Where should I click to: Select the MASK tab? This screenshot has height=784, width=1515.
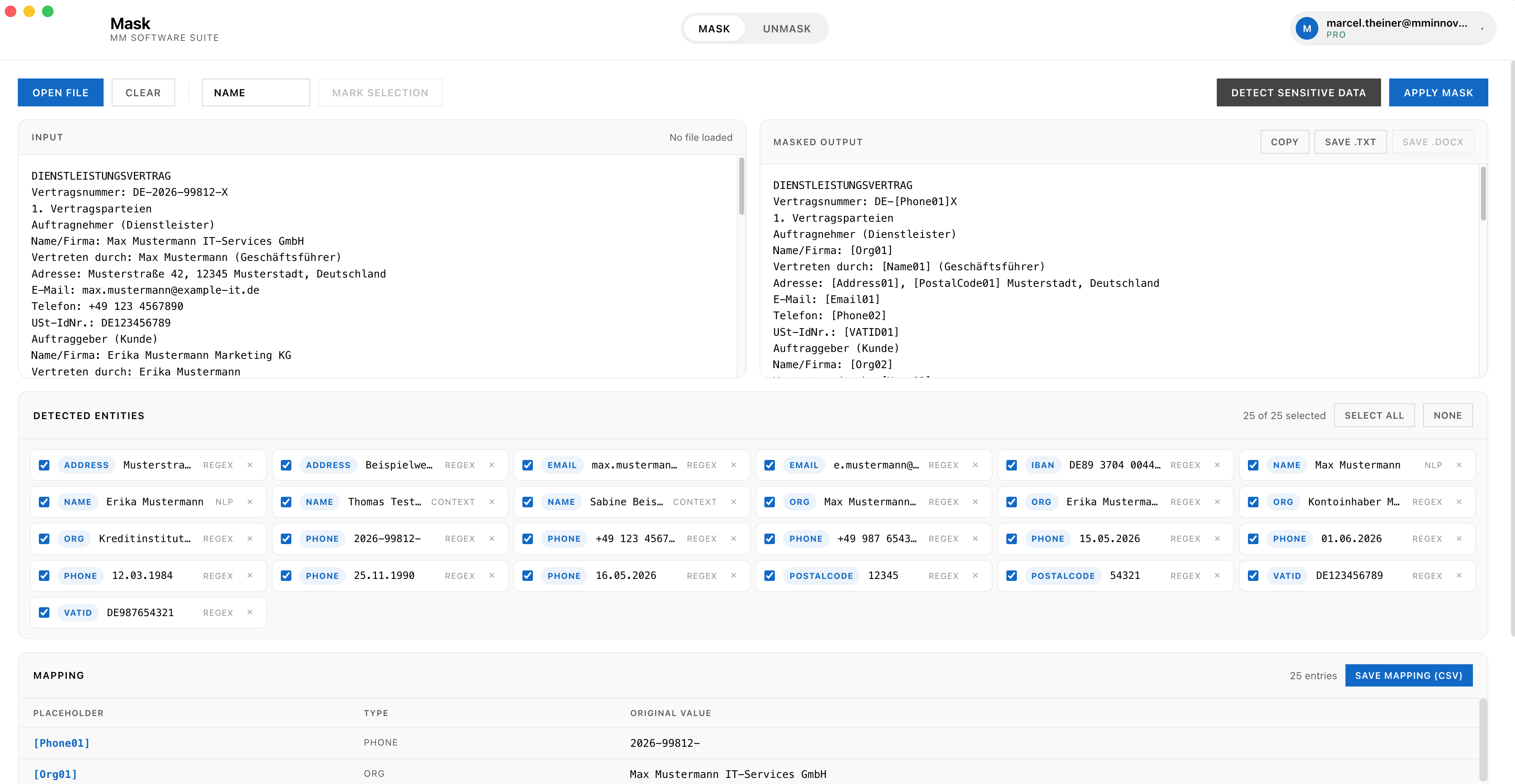pyautogui.click(x=714, y=28)
